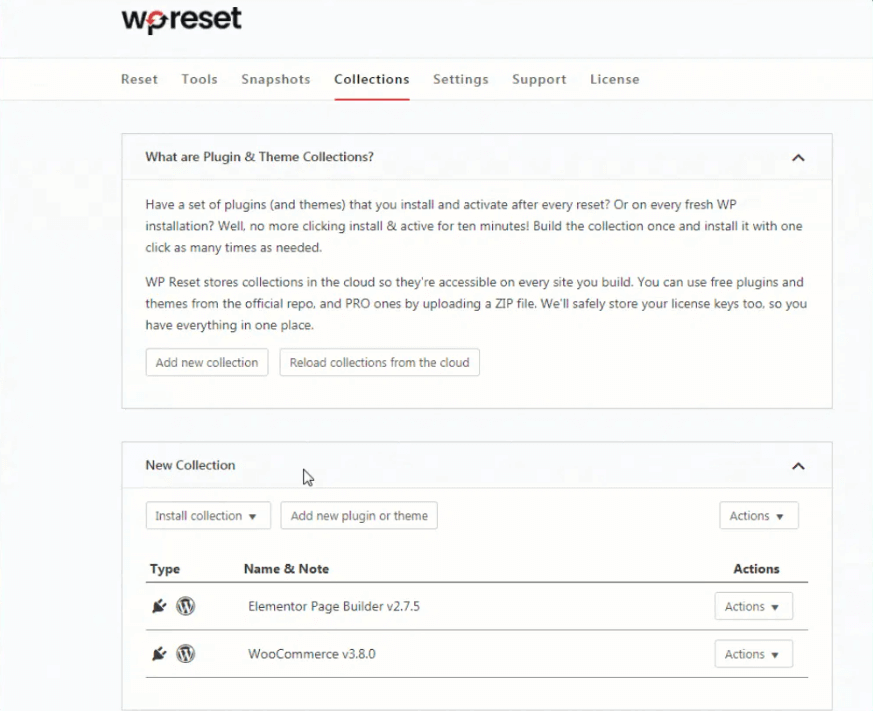Open the License tab
Screen dimensions: 873x711
pos(615,79)
